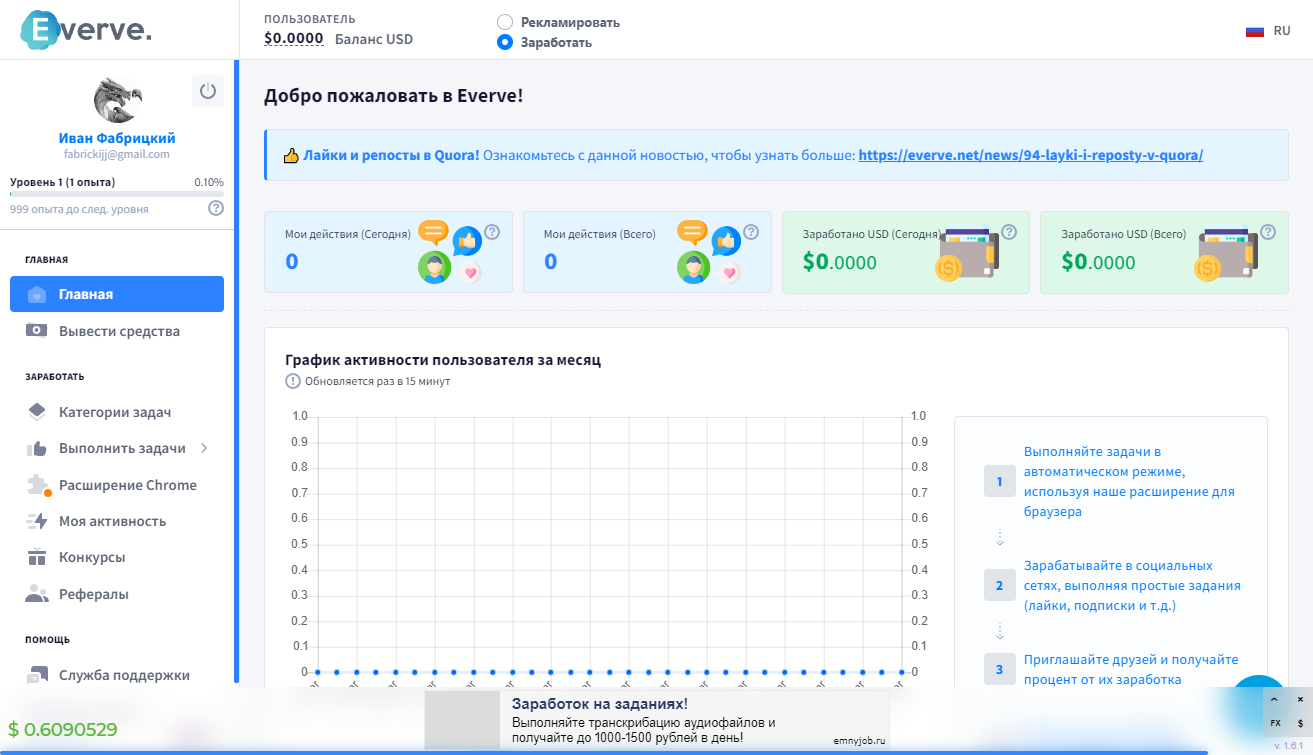Go to Вывести средства
The width and height of the screenshot is (1313, 755).
pyautogui.click(x=117, y=331)
